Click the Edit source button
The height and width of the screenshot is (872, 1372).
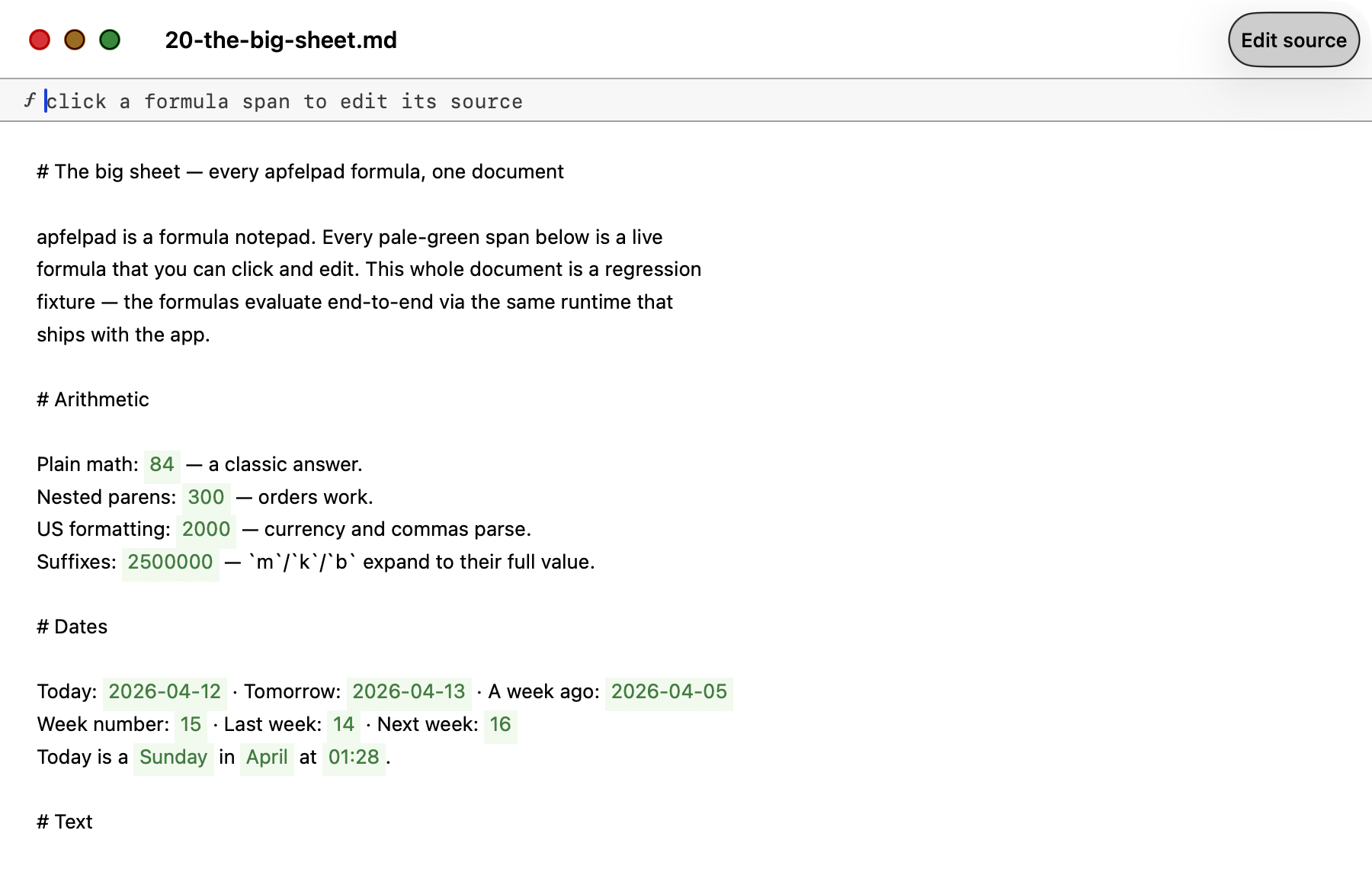(1293, 40)
